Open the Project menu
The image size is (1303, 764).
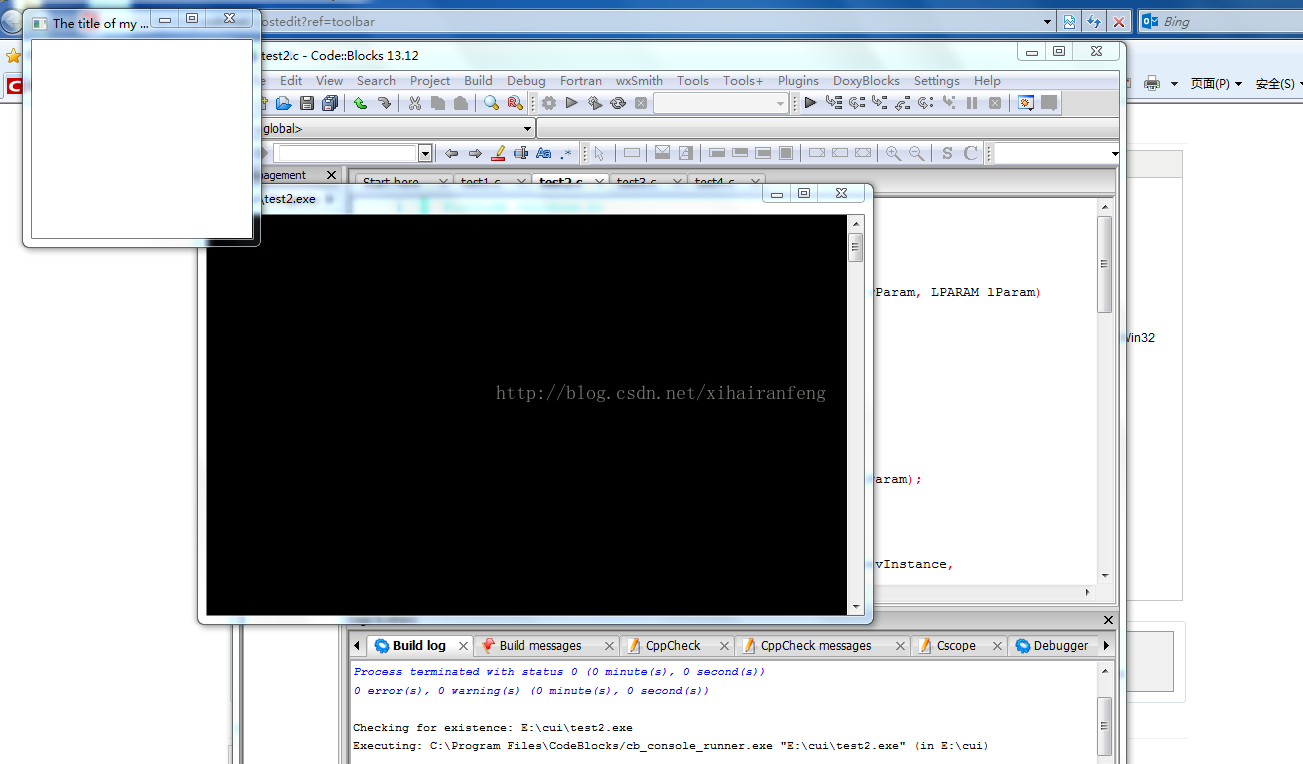pos(430,81)
